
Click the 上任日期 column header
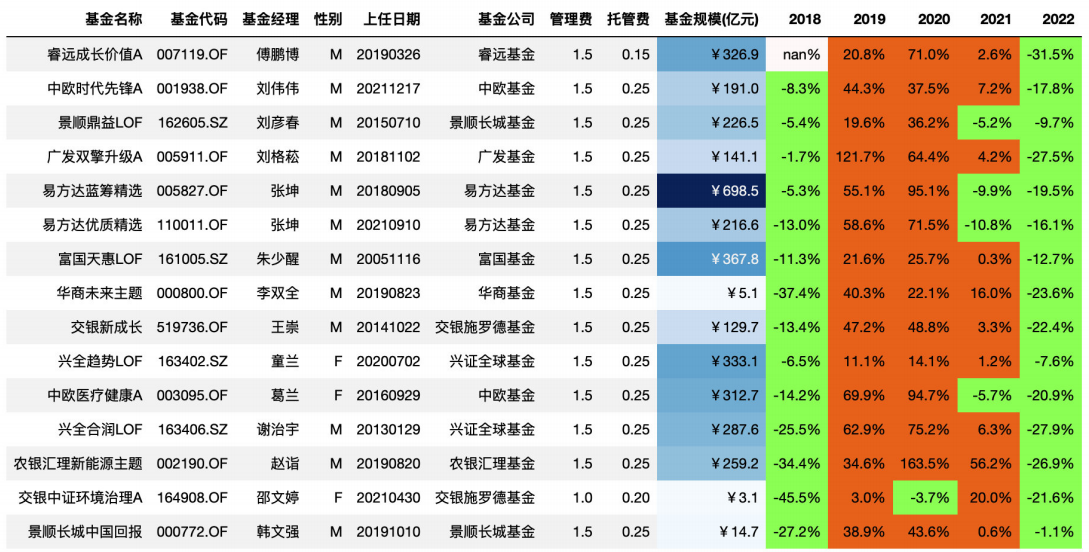392,19
